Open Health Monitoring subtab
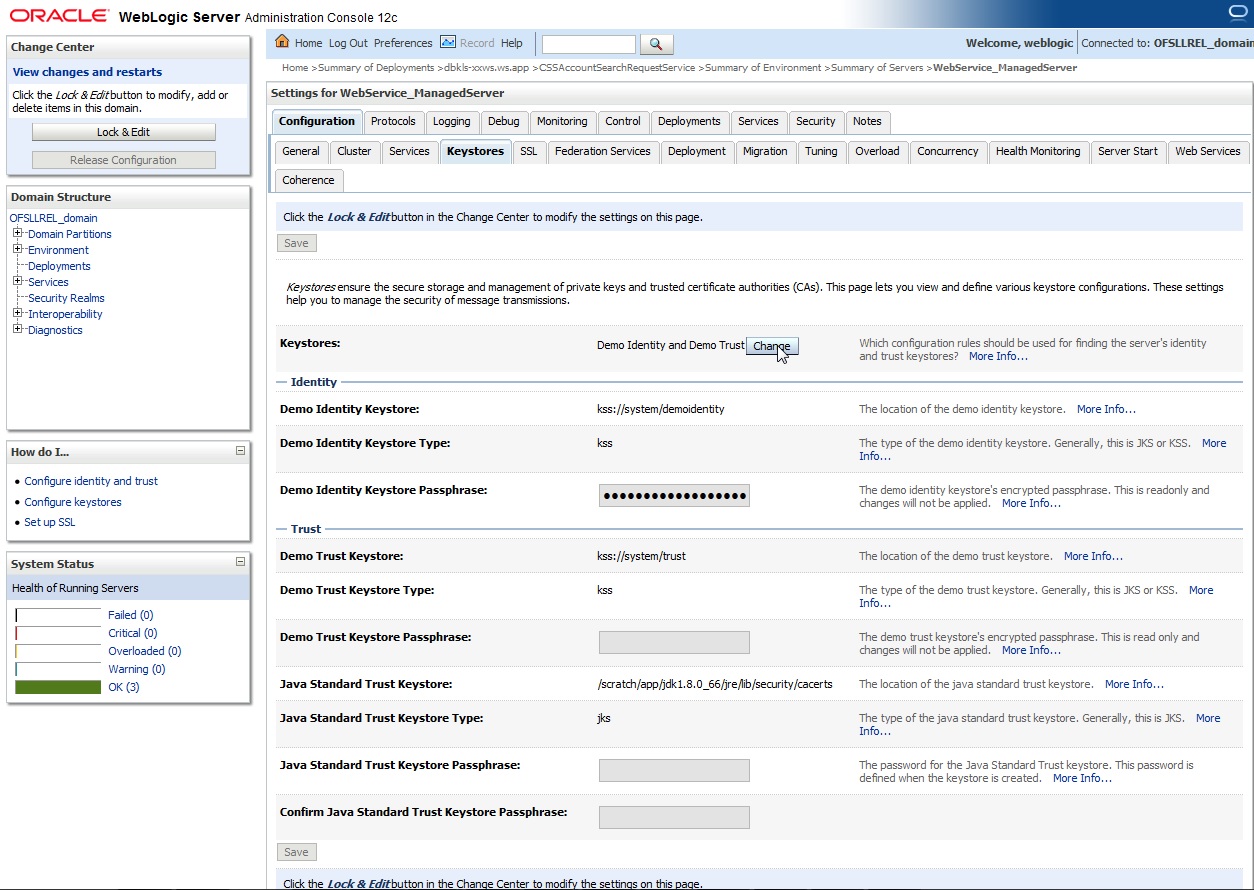Viewport: 1254px width, 890px height. coord(1038,151)
